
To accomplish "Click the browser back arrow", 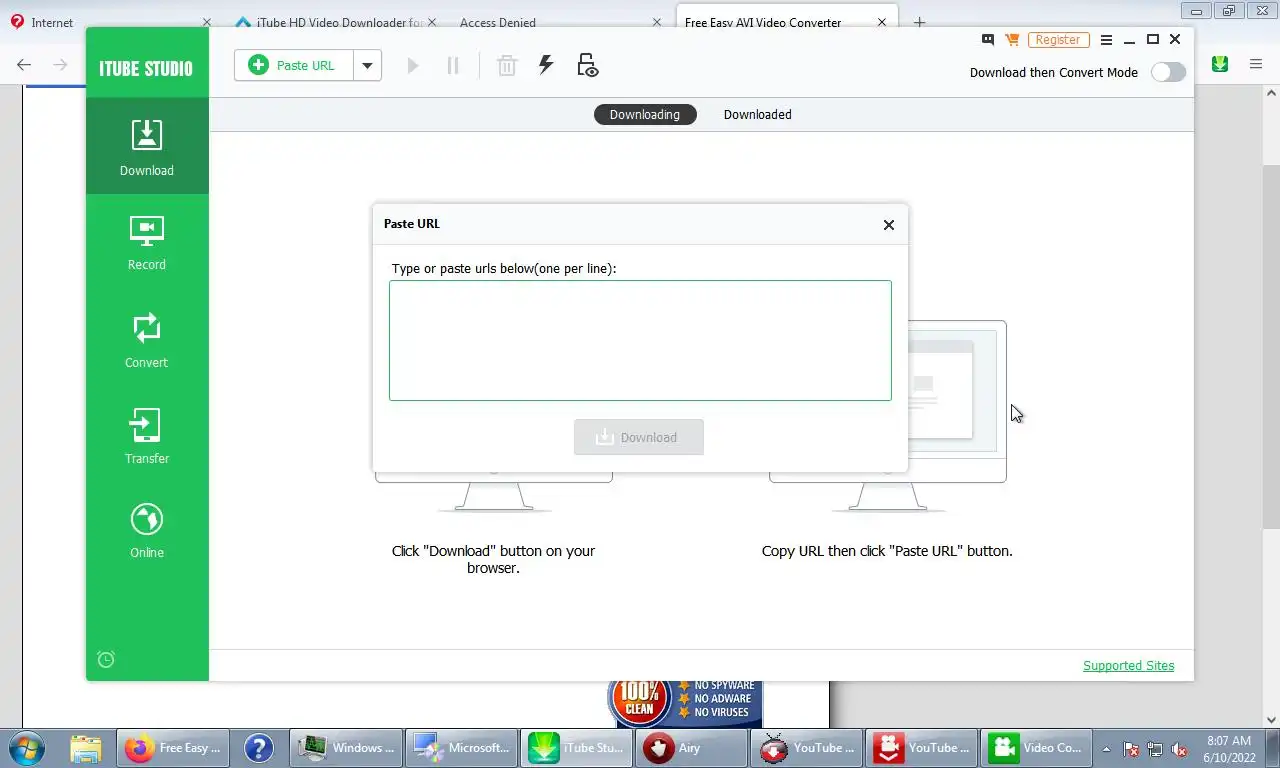I will (x=24, y=64).
